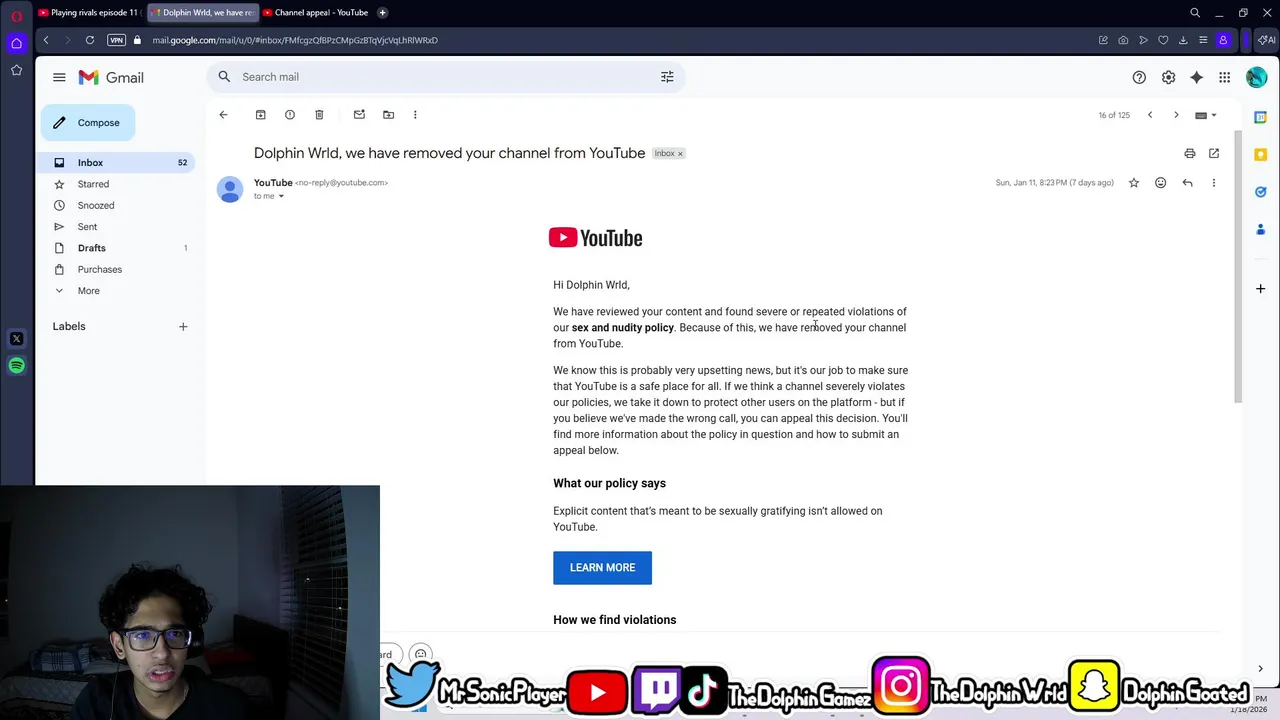
Task: Get add-ons plus in side panel
Action: coord(1260,288)
